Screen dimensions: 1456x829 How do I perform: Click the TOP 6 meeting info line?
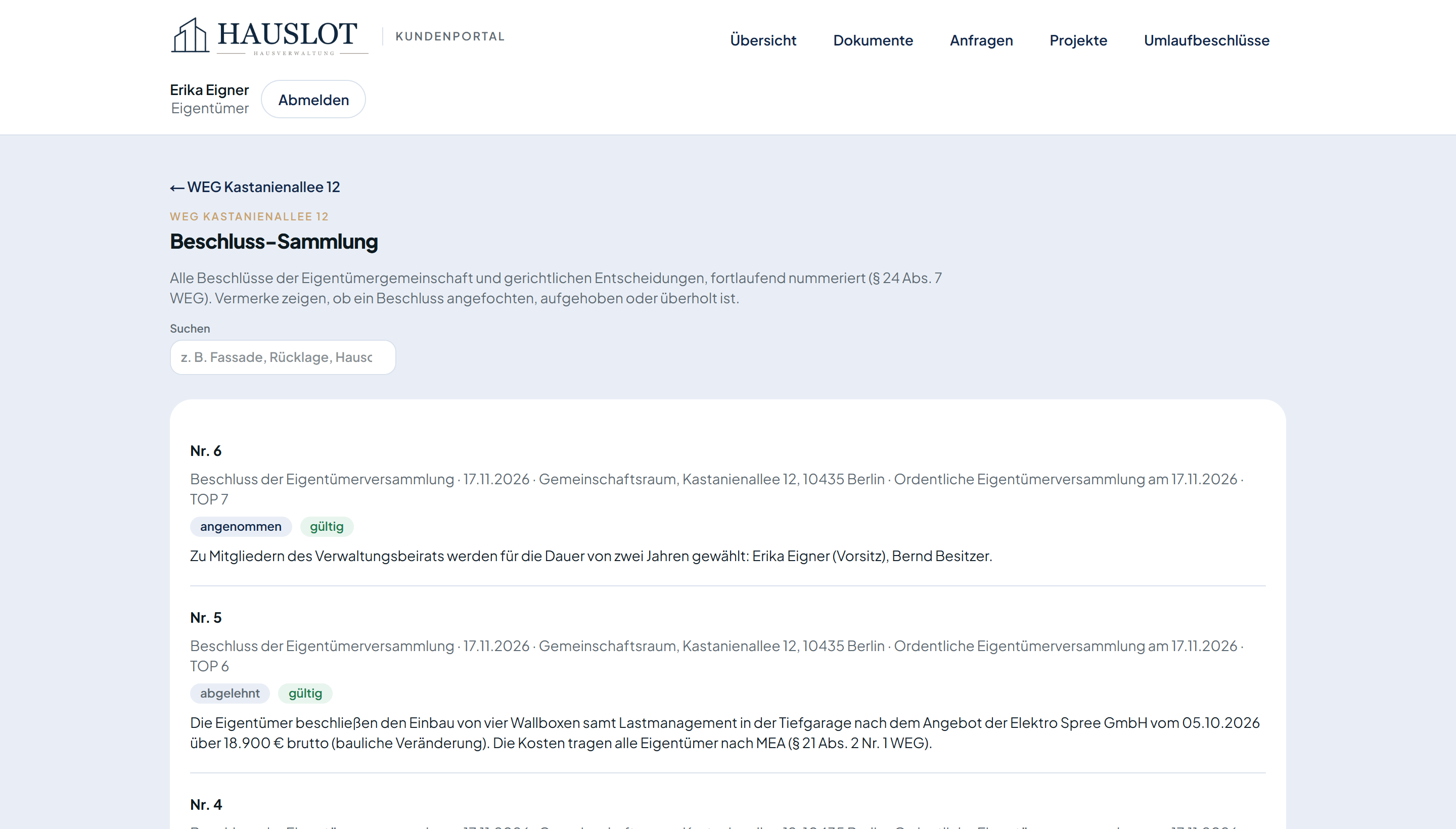pyautogui.click(x=717, y=656)
